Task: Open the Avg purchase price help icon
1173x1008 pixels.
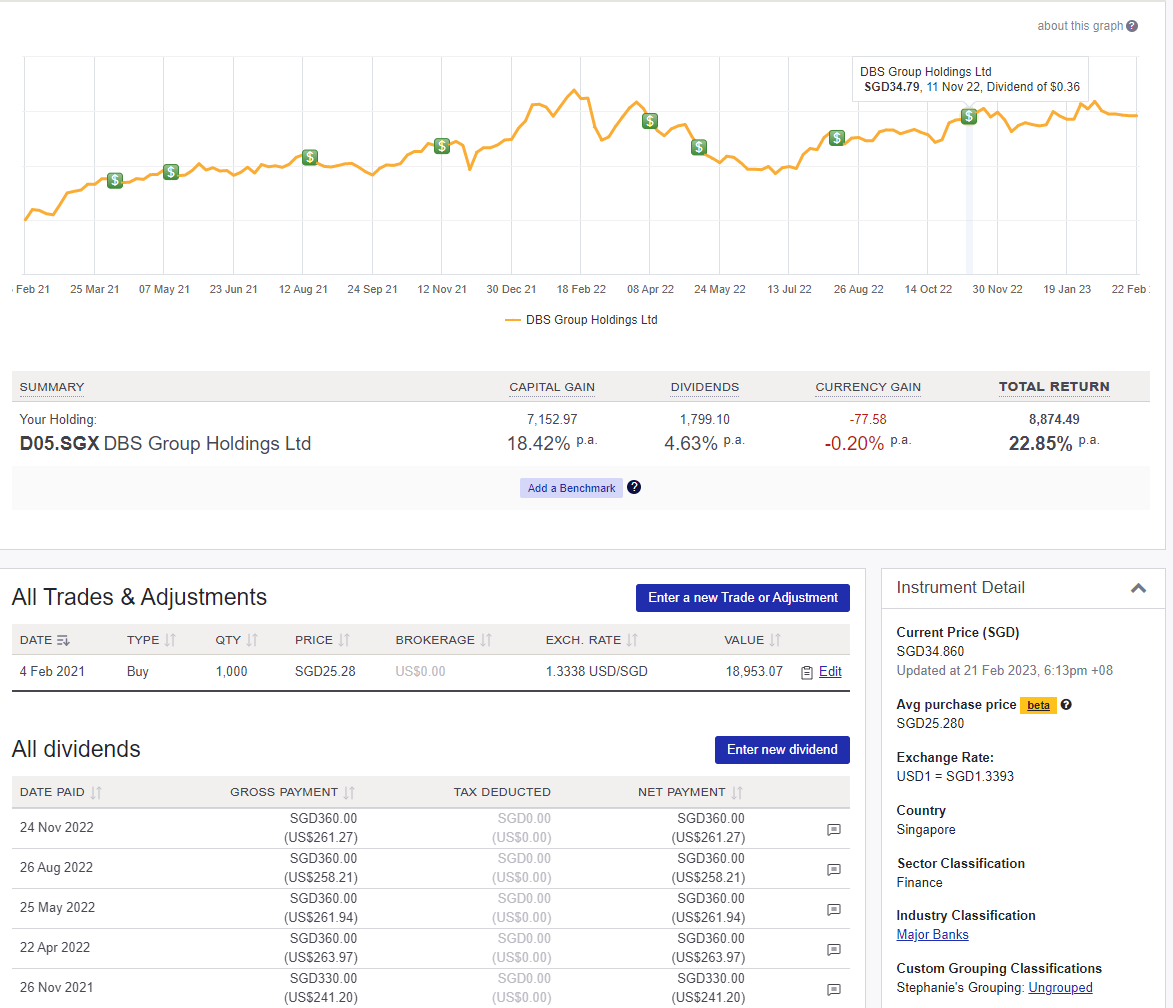Action: pos(1066,704)
